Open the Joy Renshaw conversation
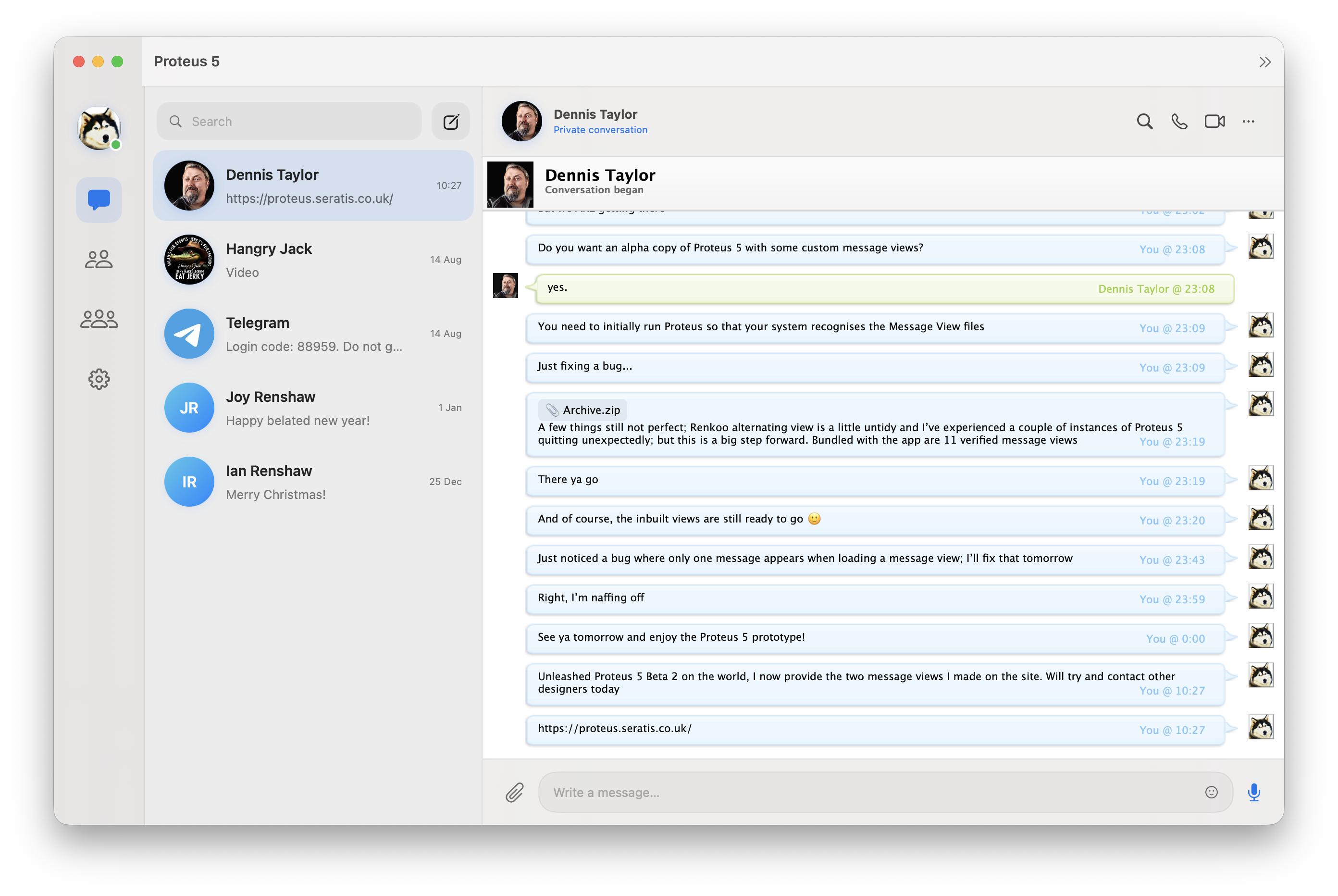Image resolution: width=1338 pixels, height=896 pixels. [313, 408]
